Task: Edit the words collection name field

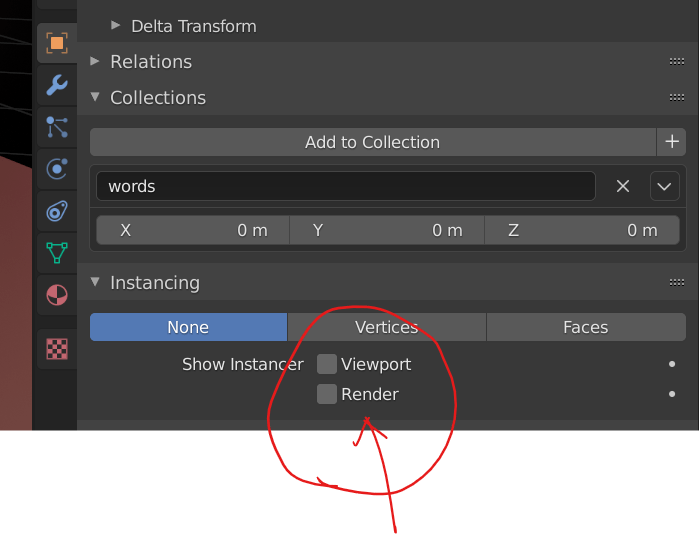Action: tap(345, 186)
